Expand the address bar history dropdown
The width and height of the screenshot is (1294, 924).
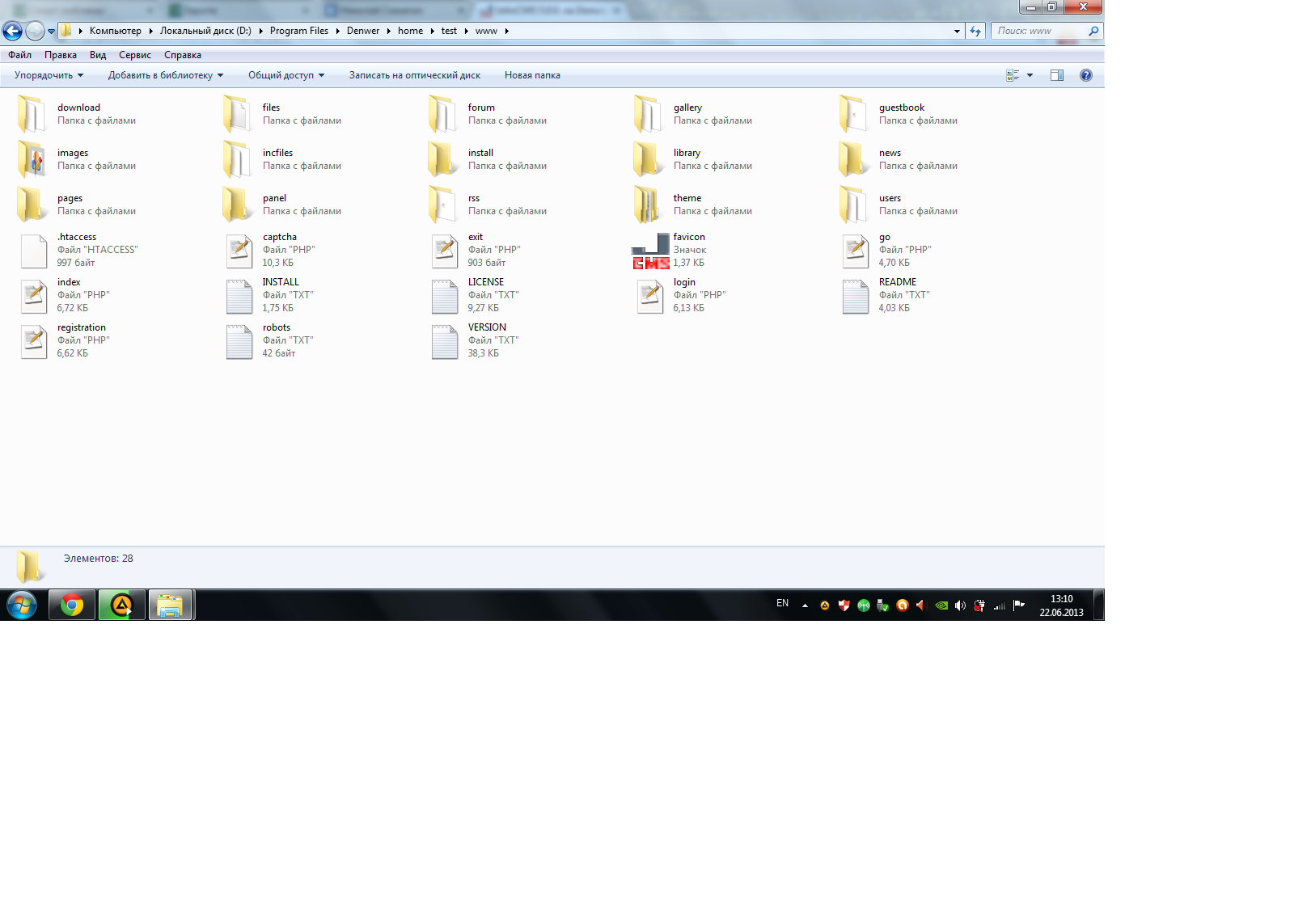click(x=957, y=31)
